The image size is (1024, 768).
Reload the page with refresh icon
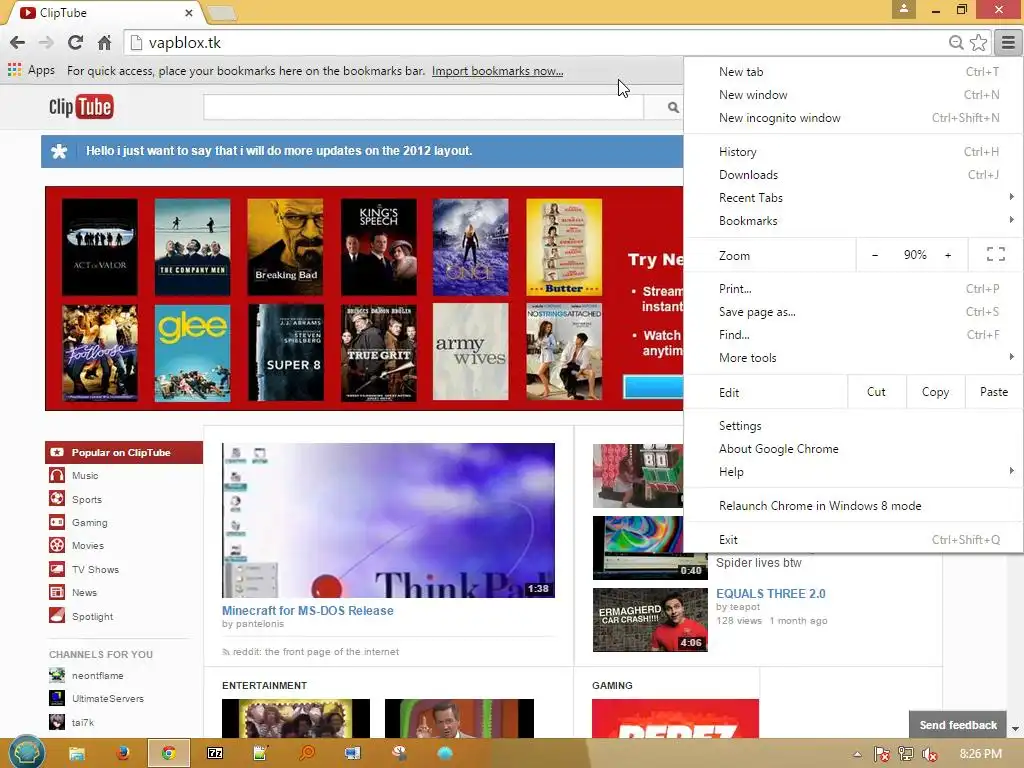point(75,43)
